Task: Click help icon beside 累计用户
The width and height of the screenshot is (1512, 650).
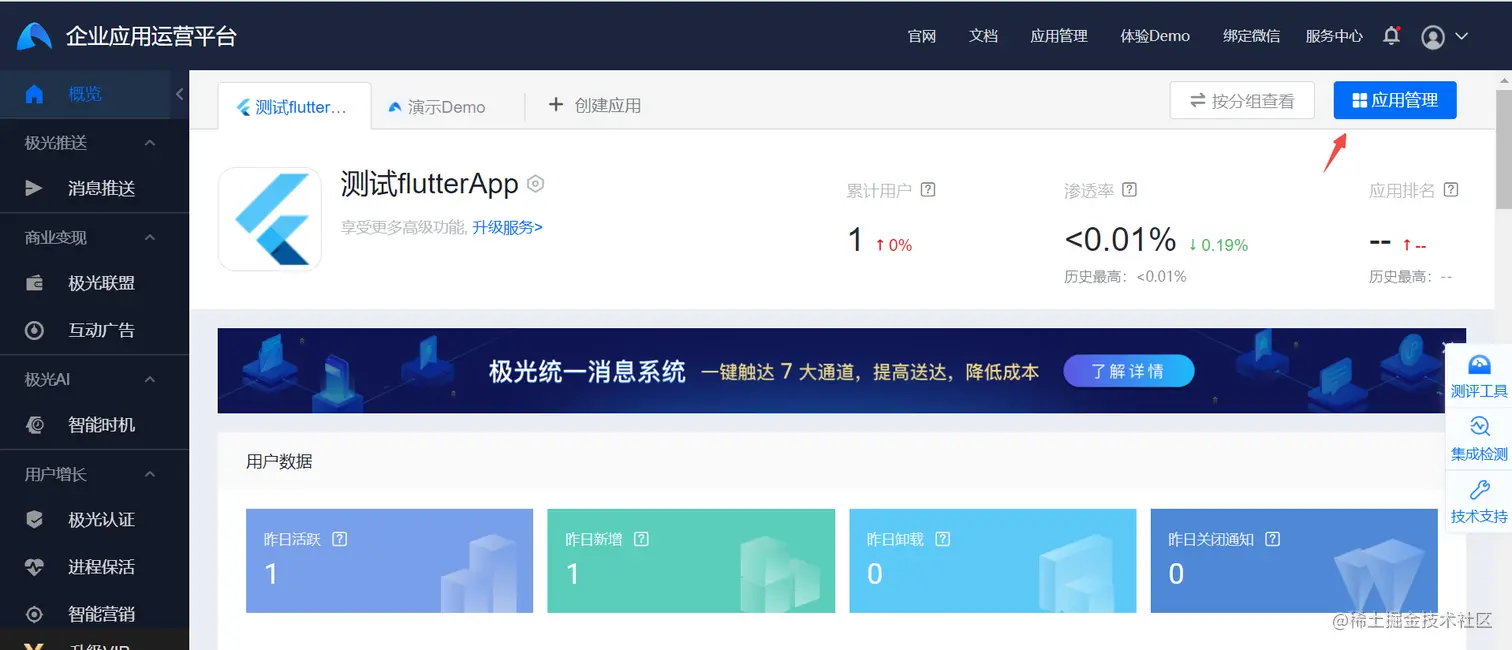Action: coord(928,190)
